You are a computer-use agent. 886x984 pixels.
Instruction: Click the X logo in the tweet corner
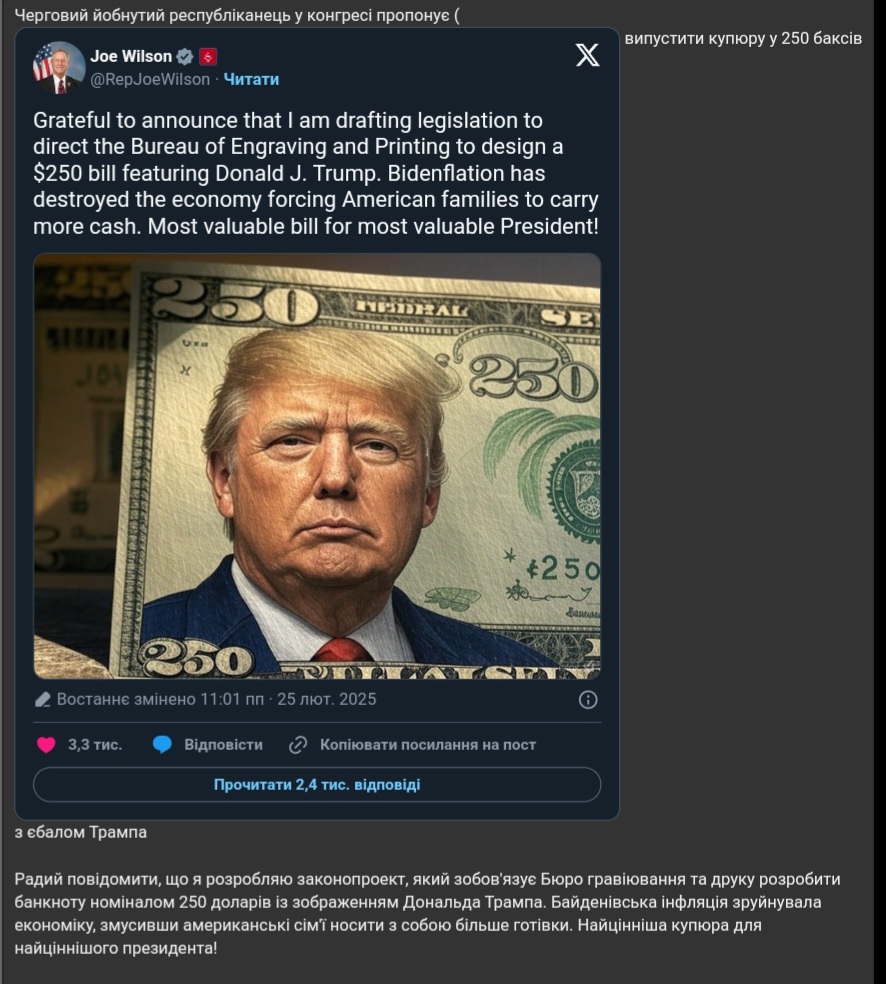[x=587, y=55]
